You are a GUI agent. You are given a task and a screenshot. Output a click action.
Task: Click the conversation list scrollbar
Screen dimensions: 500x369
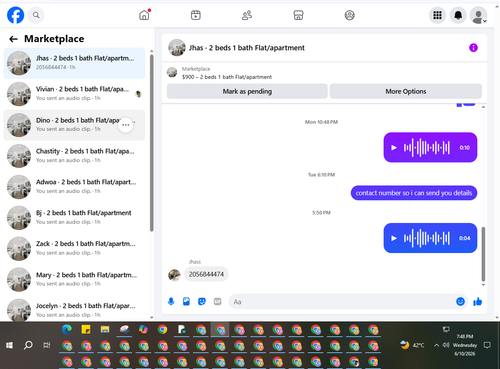(x=152, y=143)
